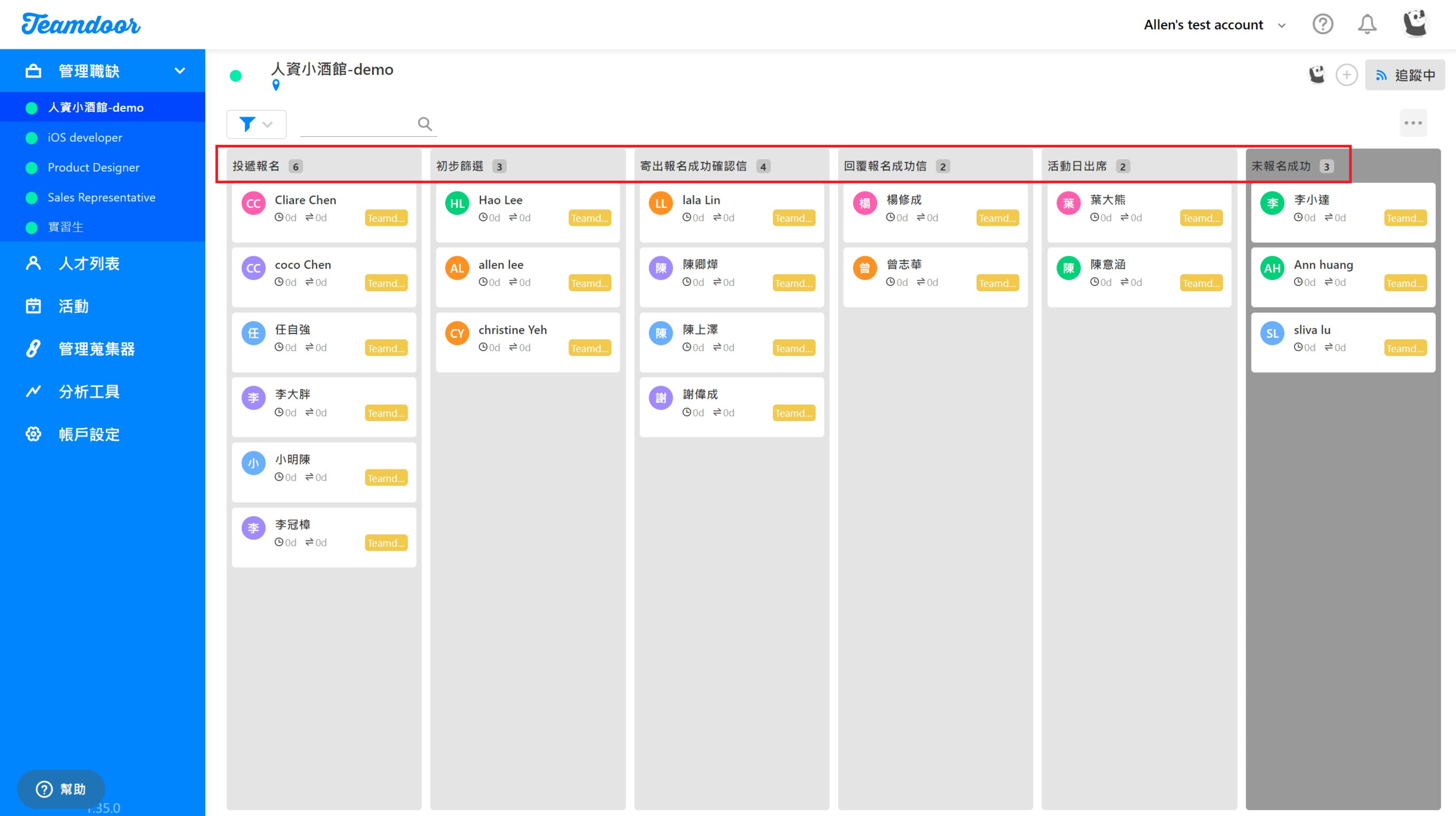Toggle the 追蹤中 follow button
1456x816 pixels.
pos(1404,75)
